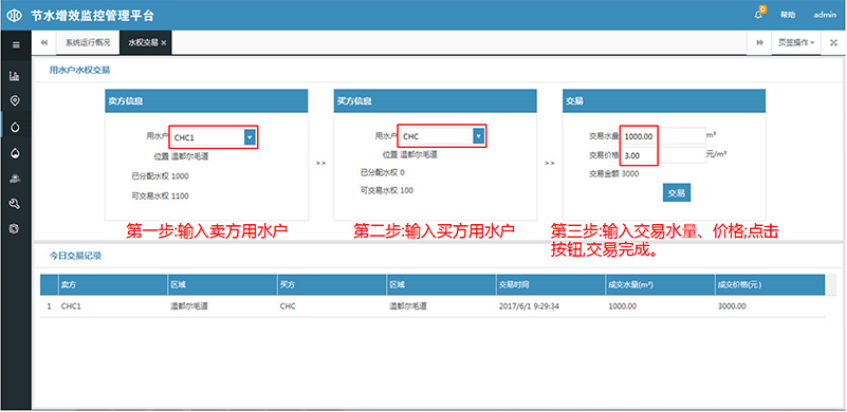This screenshot has height=412, width=847.
Task: Open the wrench tools sidebar icon
Action: click(x=15, y=204)
